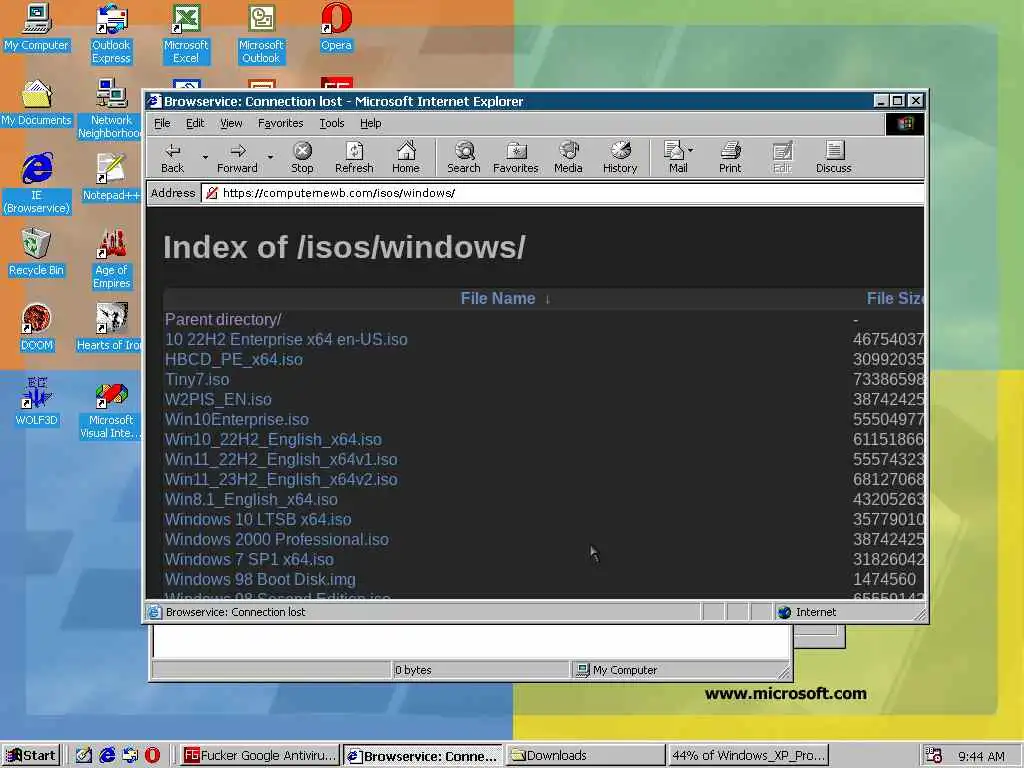Select the IE (Browservice) desktop icon

click(36, 184)
